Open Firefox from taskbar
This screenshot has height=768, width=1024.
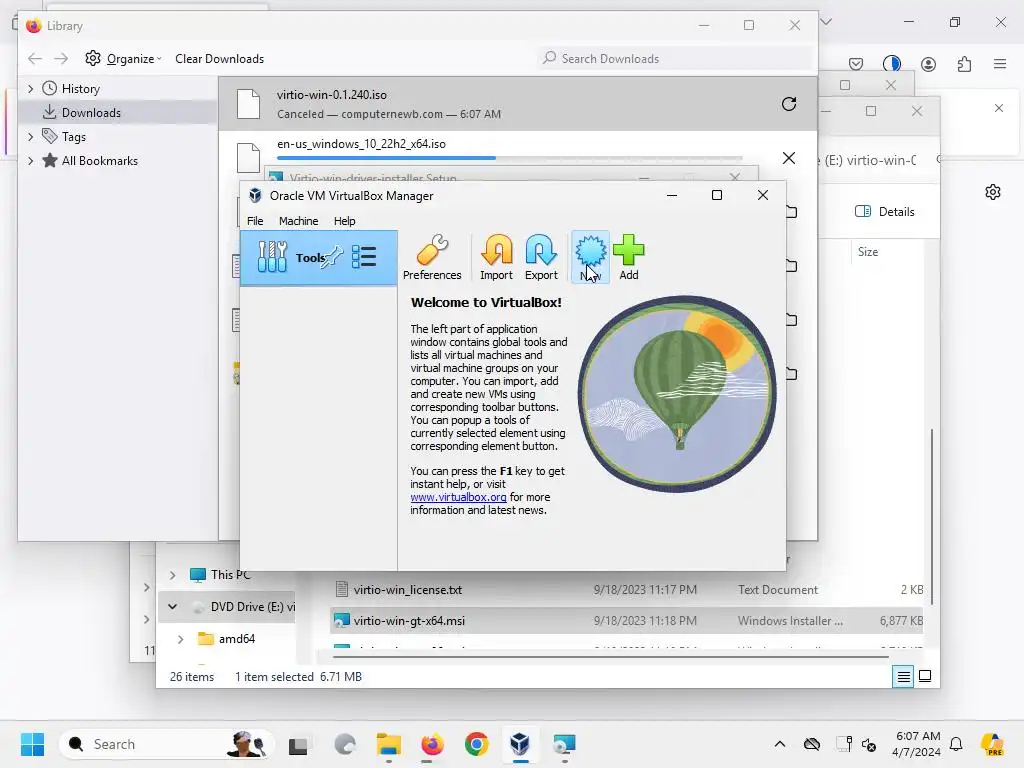point(432,744)
